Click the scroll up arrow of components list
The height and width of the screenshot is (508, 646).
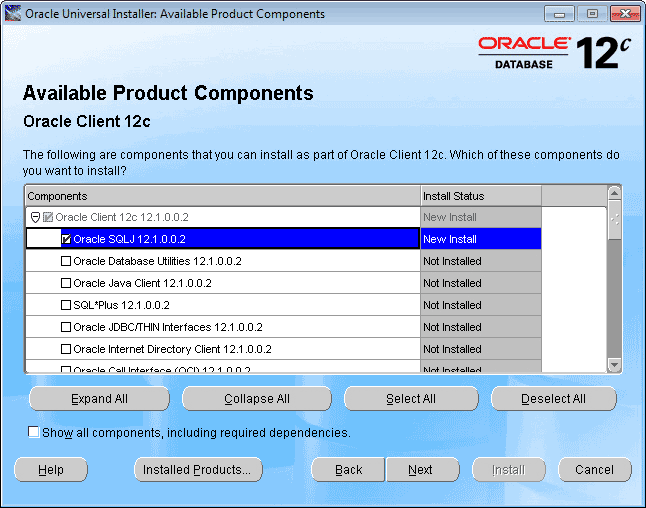pyautogui.click(x=614, y=193)
